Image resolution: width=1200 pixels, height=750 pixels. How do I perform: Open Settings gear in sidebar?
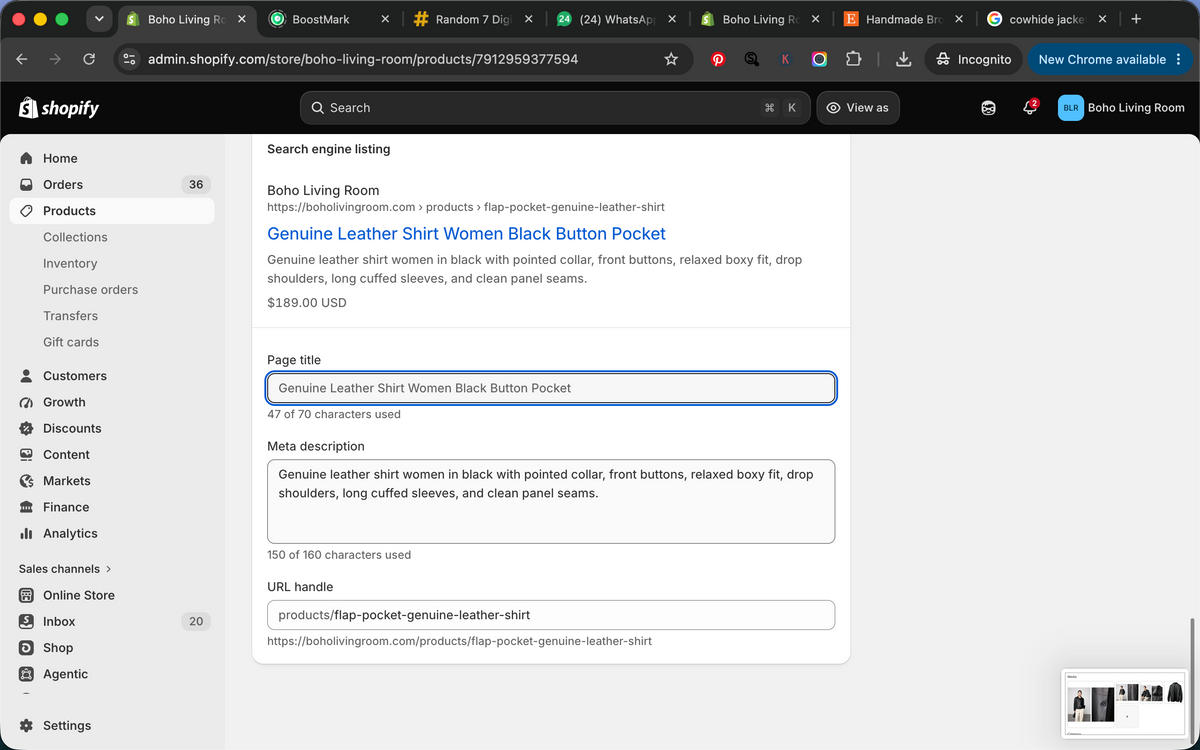point(27,726)
